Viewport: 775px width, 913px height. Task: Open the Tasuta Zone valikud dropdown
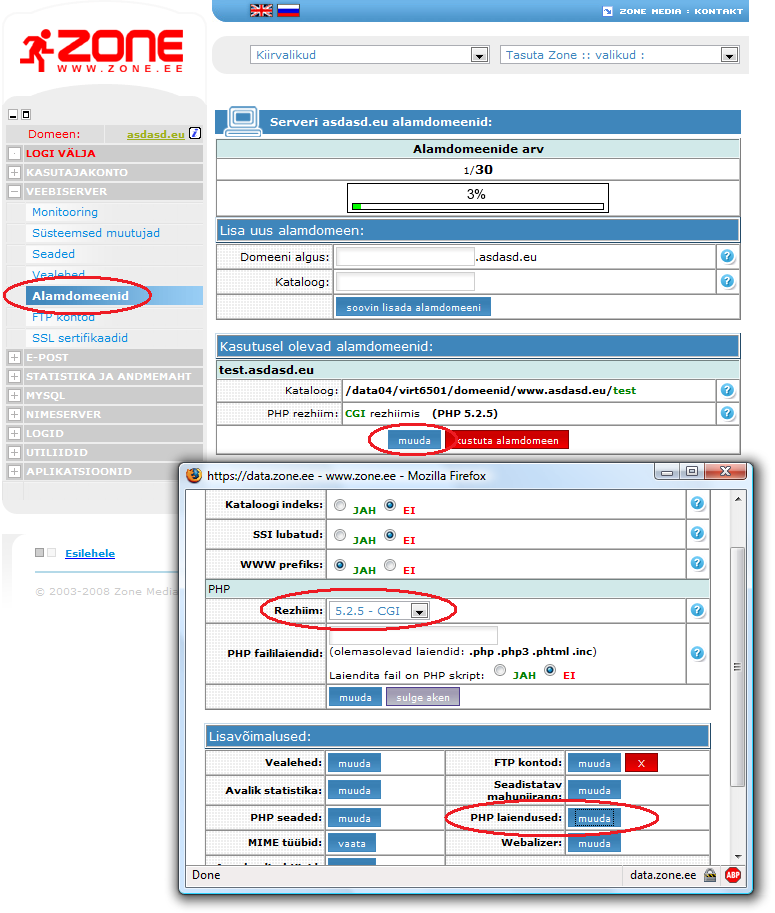620,55
